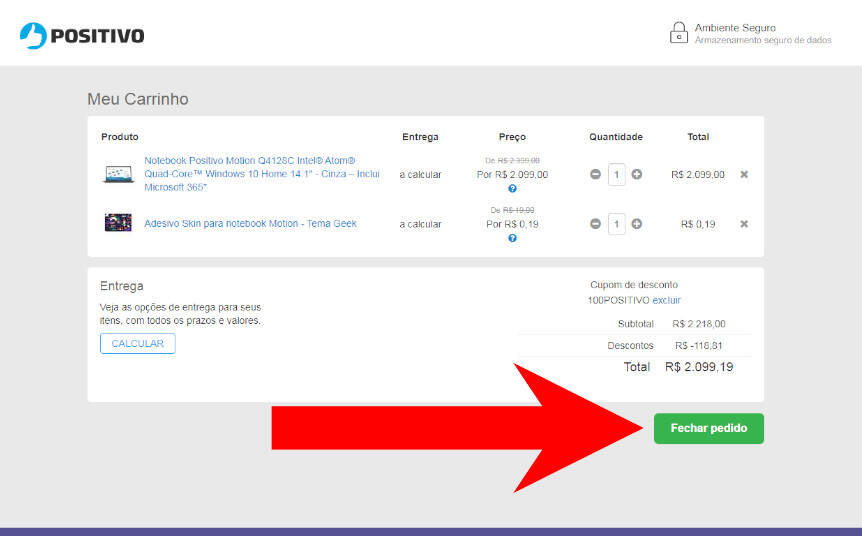This screenshot has width=862, height=536.
Task: Increase quantity of the Notebook Positivo Motion
Action: tap(637, 174)
